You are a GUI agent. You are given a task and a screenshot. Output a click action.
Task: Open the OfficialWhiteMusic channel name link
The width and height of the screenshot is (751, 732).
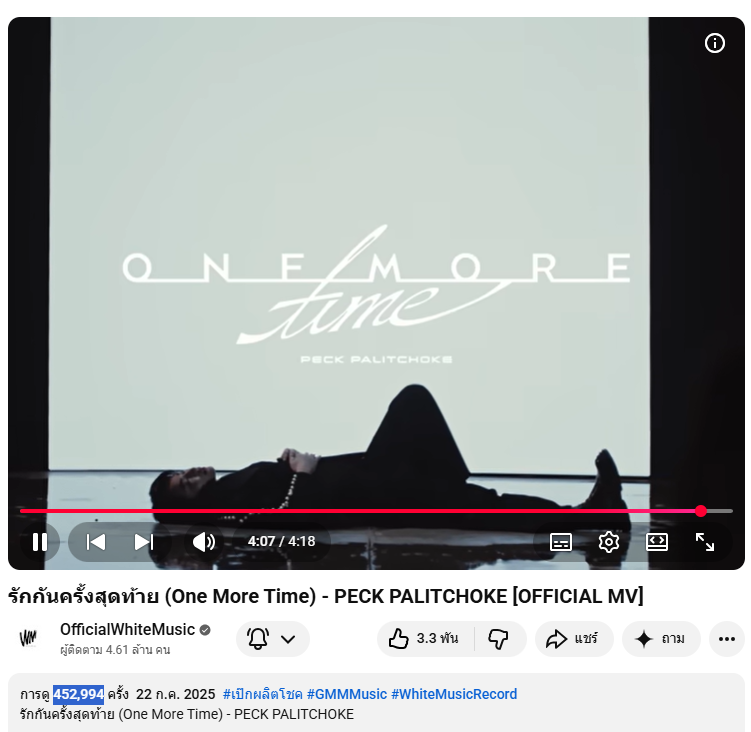[127, 629]
